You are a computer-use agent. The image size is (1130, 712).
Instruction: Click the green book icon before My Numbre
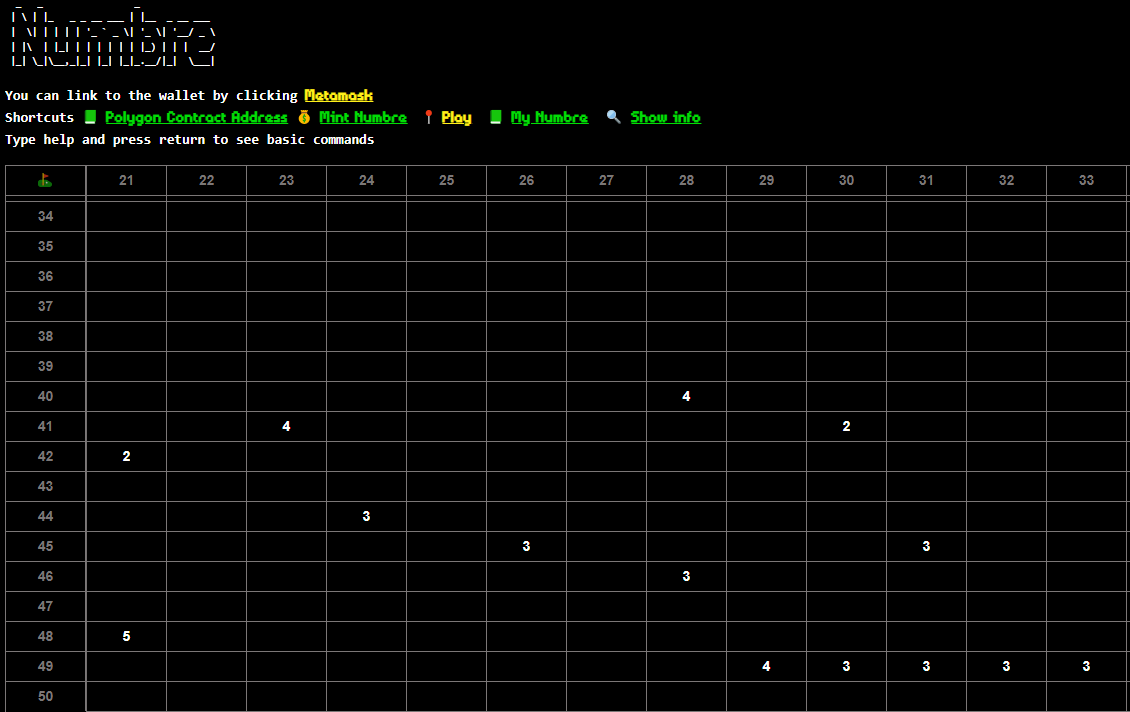496,117
